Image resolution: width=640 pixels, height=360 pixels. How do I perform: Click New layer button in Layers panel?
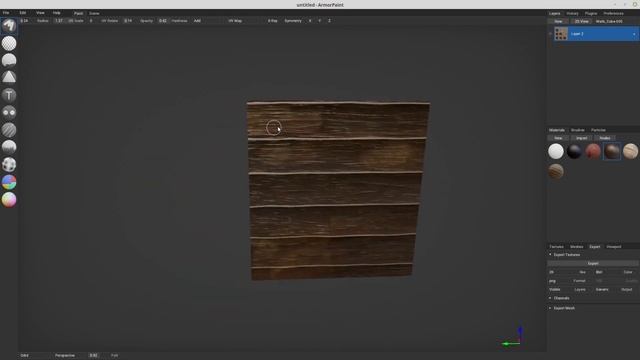558,21
